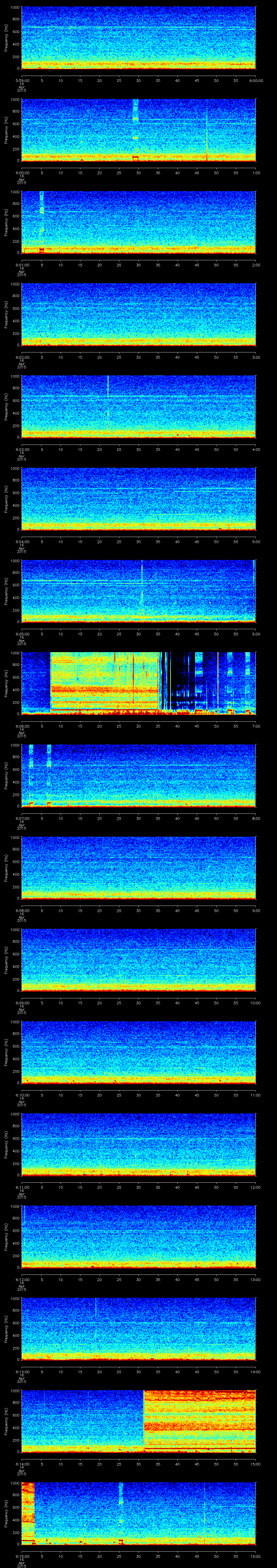Click the 6:03:00 start time label

pos(22,449)
